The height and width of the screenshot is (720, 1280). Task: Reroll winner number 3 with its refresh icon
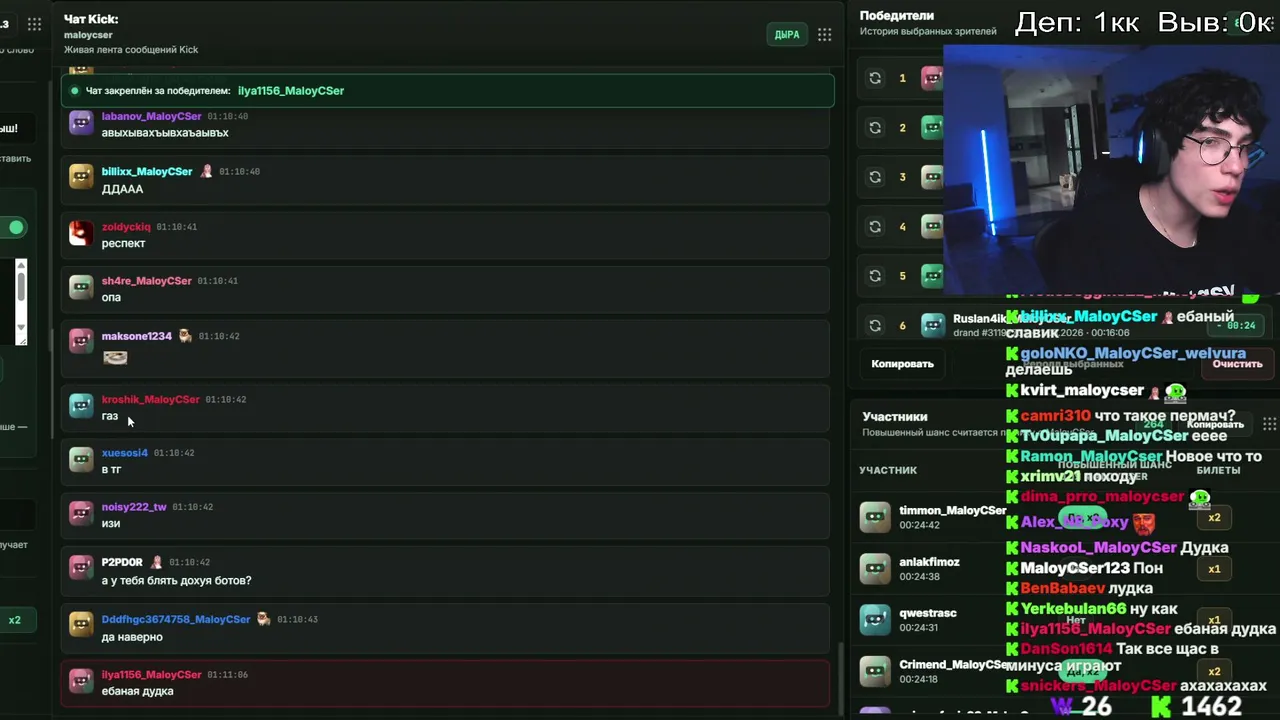pyautogui.click(x=875, y=177)
